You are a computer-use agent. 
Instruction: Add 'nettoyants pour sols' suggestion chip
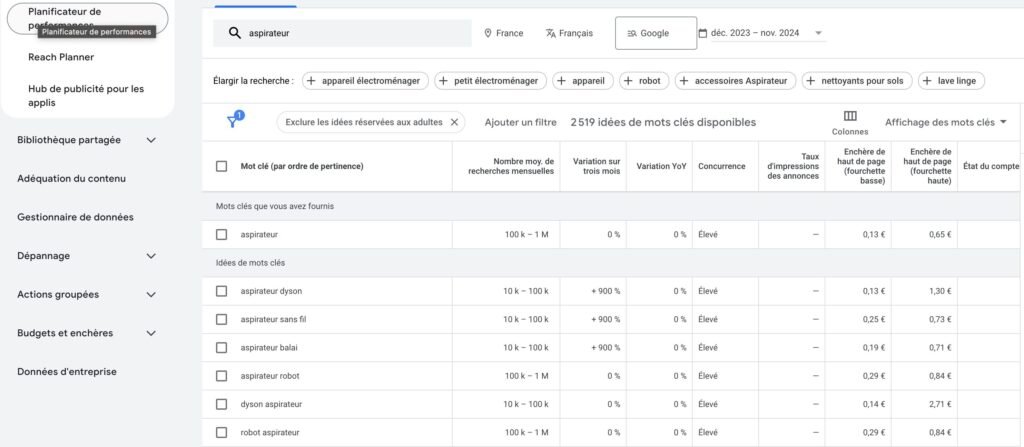(x=857, y=81)
